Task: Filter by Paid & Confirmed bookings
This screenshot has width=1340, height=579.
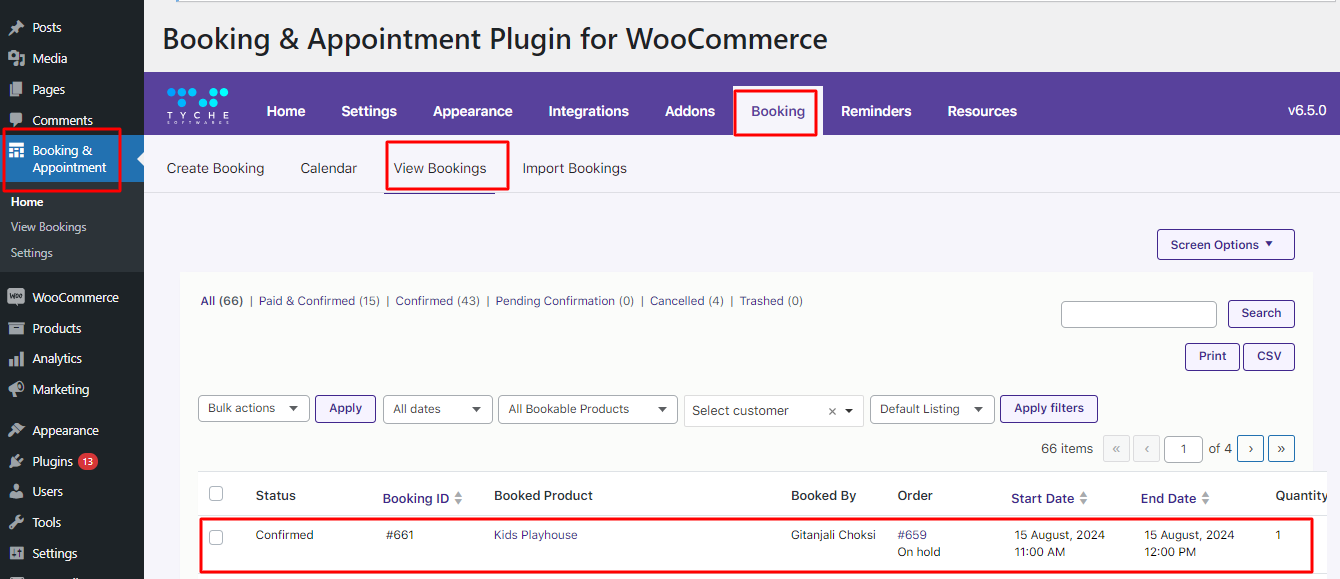Action: click(x=319, y=301)
